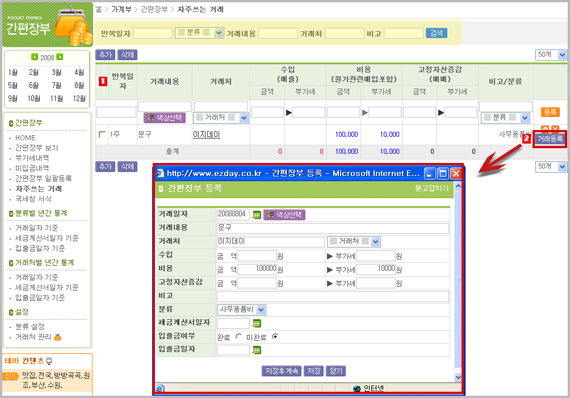Click the dialog scrollbar down arrow

tap(458, 377)
